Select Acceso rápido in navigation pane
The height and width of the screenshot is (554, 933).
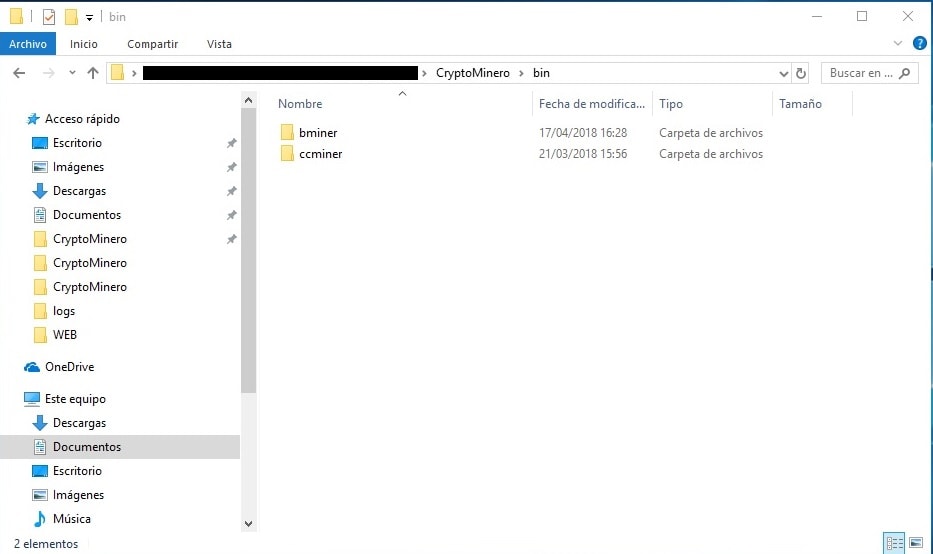(x=82, y=119)
